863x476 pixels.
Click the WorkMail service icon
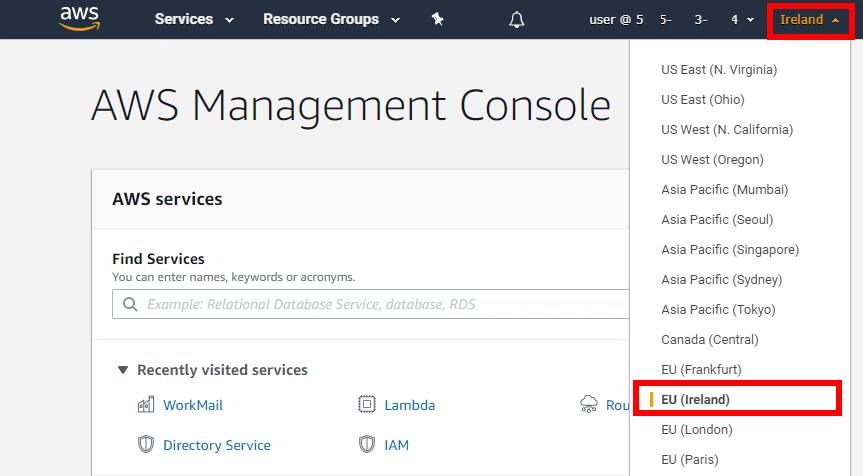click(x=146, y=405)
